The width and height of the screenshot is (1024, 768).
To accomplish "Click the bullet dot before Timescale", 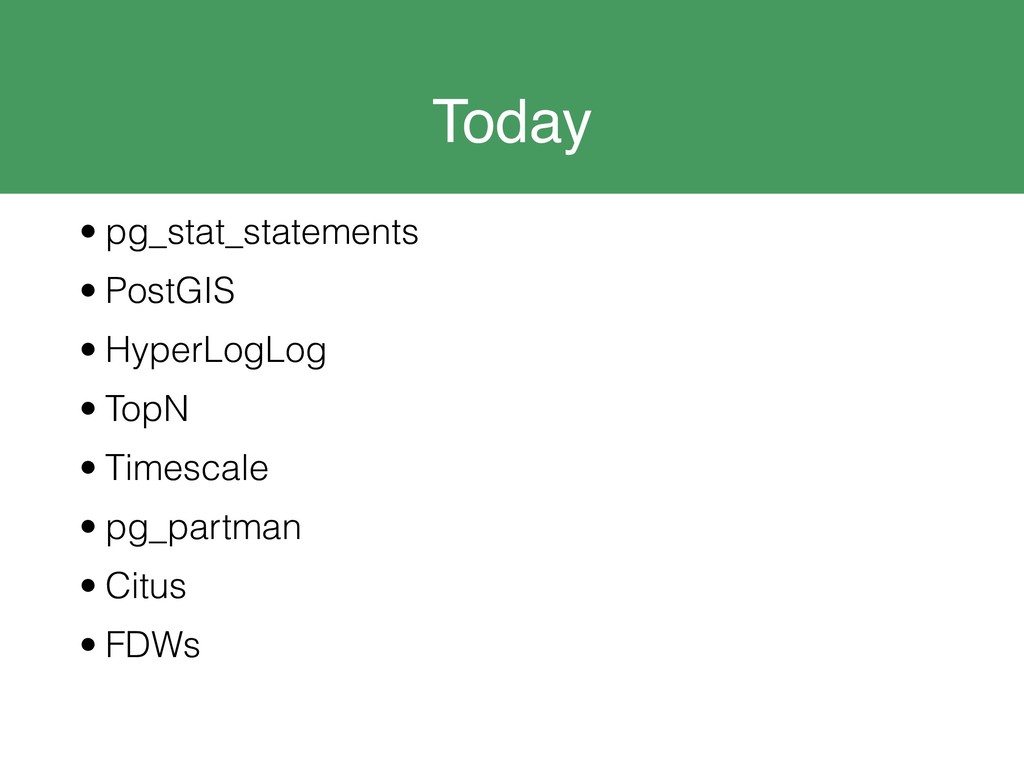I will (88, 467).
